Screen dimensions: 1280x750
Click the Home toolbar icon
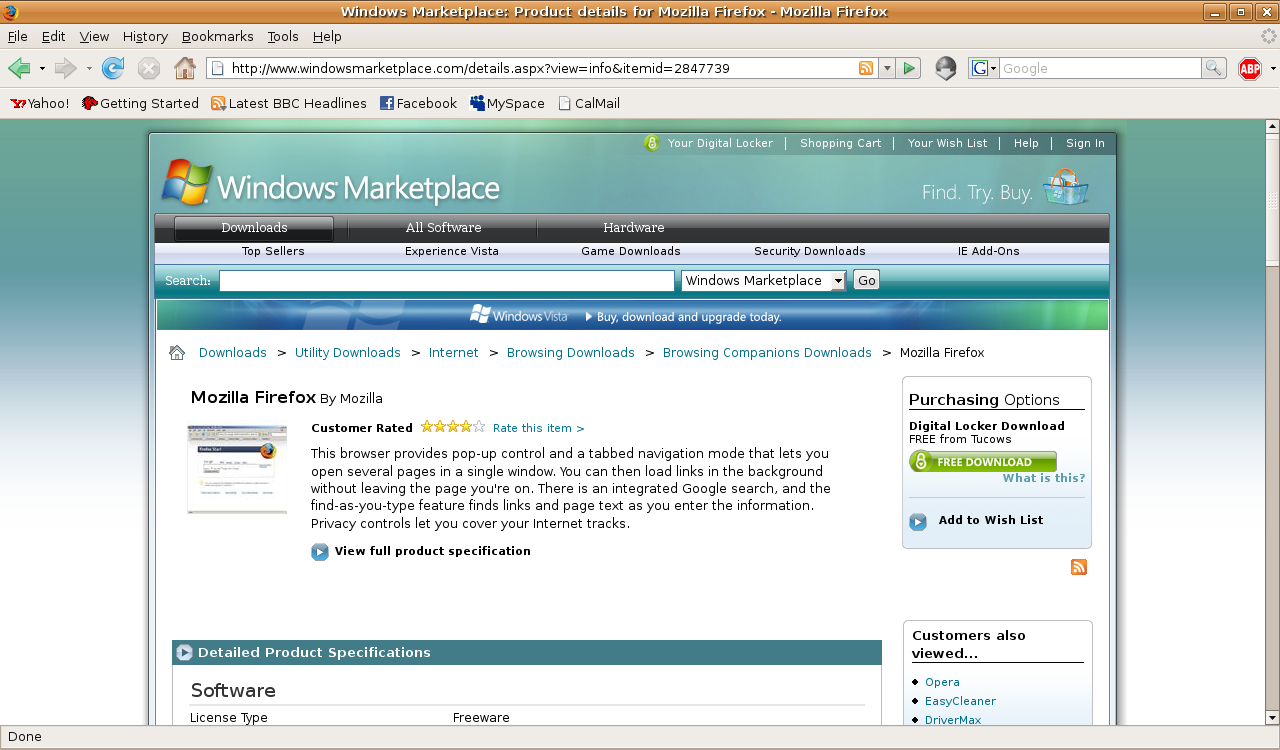pyautogui.click(x=185, y=68)
